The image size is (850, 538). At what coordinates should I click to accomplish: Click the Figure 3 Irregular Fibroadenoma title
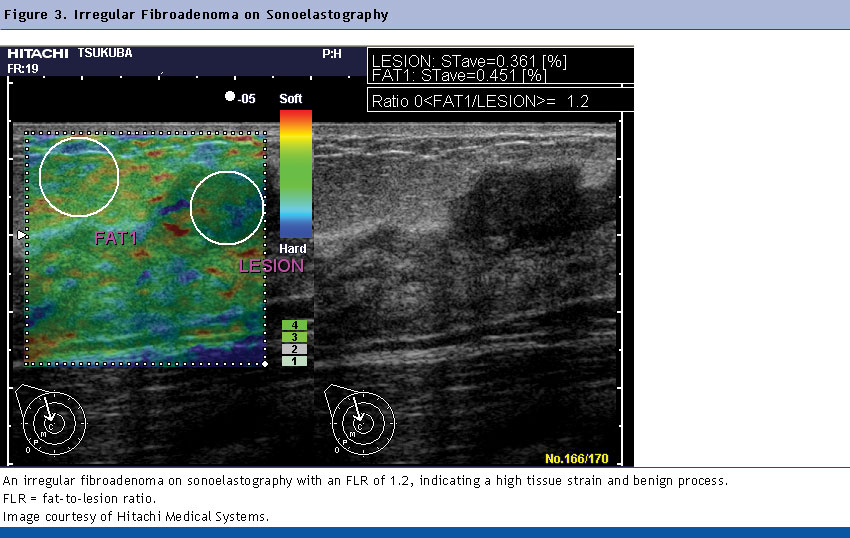[x=196, y=15]
